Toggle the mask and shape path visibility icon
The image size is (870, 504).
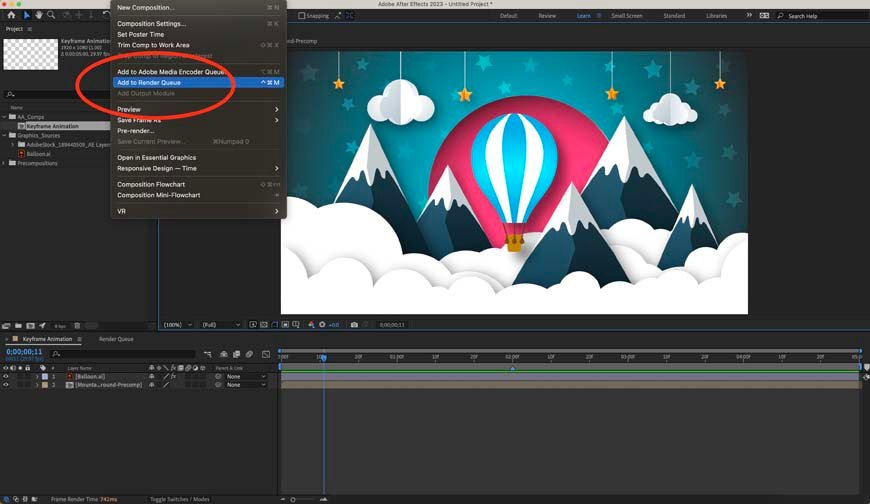pyautogui.click(x=275, y=325)
